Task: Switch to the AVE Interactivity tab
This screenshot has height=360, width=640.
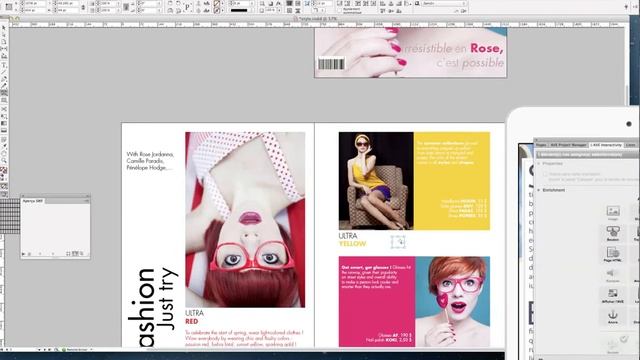Action: (x=606, y=145)
